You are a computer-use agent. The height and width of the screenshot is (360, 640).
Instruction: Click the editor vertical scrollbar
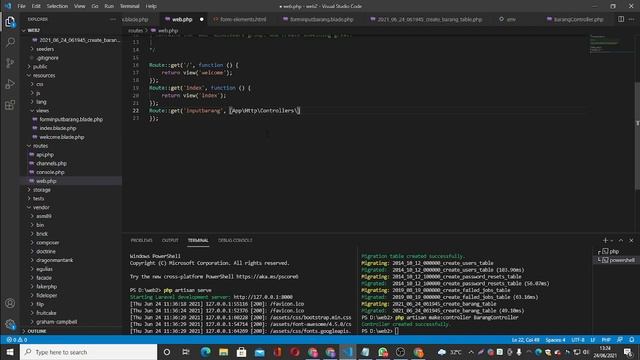pyautogui.click(x=637, y=135)
